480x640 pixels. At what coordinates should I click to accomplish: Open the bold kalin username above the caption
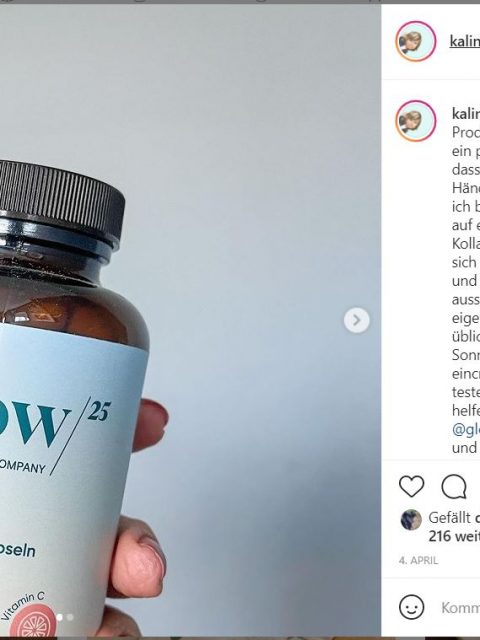tap(466, 113)
